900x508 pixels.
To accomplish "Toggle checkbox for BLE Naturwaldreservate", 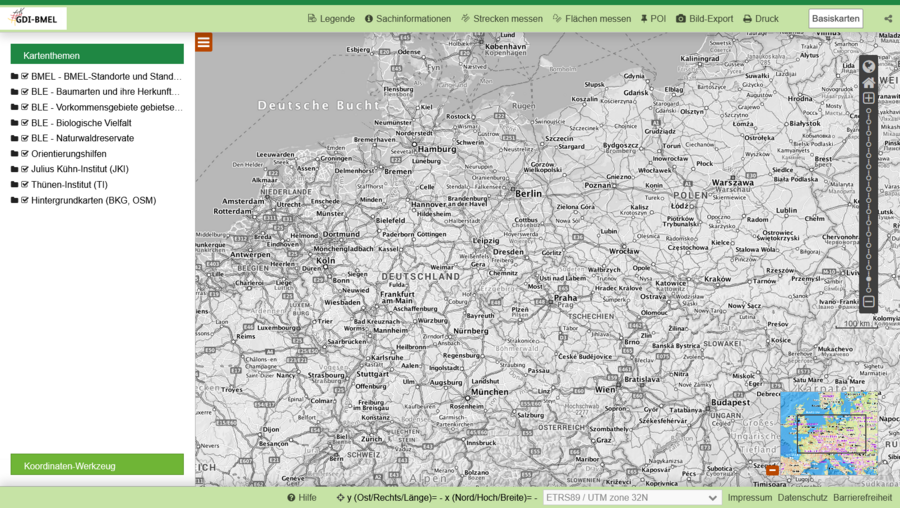I will click(25, 138).
